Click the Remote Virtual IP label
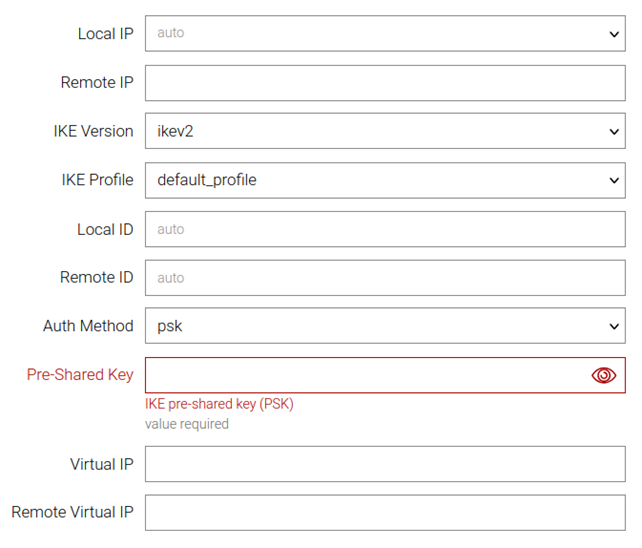This screenshot has width=642, height=548. [72, 512]
